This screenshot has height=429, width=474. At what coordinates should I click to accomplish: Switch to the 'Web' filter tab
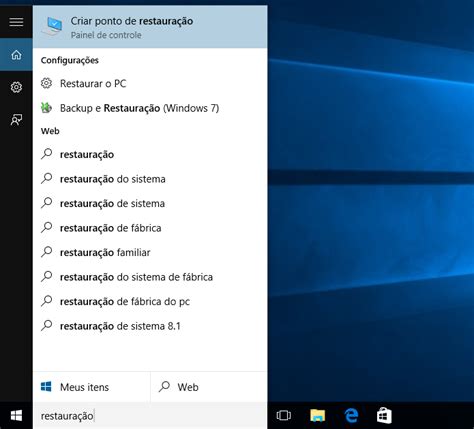[209, 387]
